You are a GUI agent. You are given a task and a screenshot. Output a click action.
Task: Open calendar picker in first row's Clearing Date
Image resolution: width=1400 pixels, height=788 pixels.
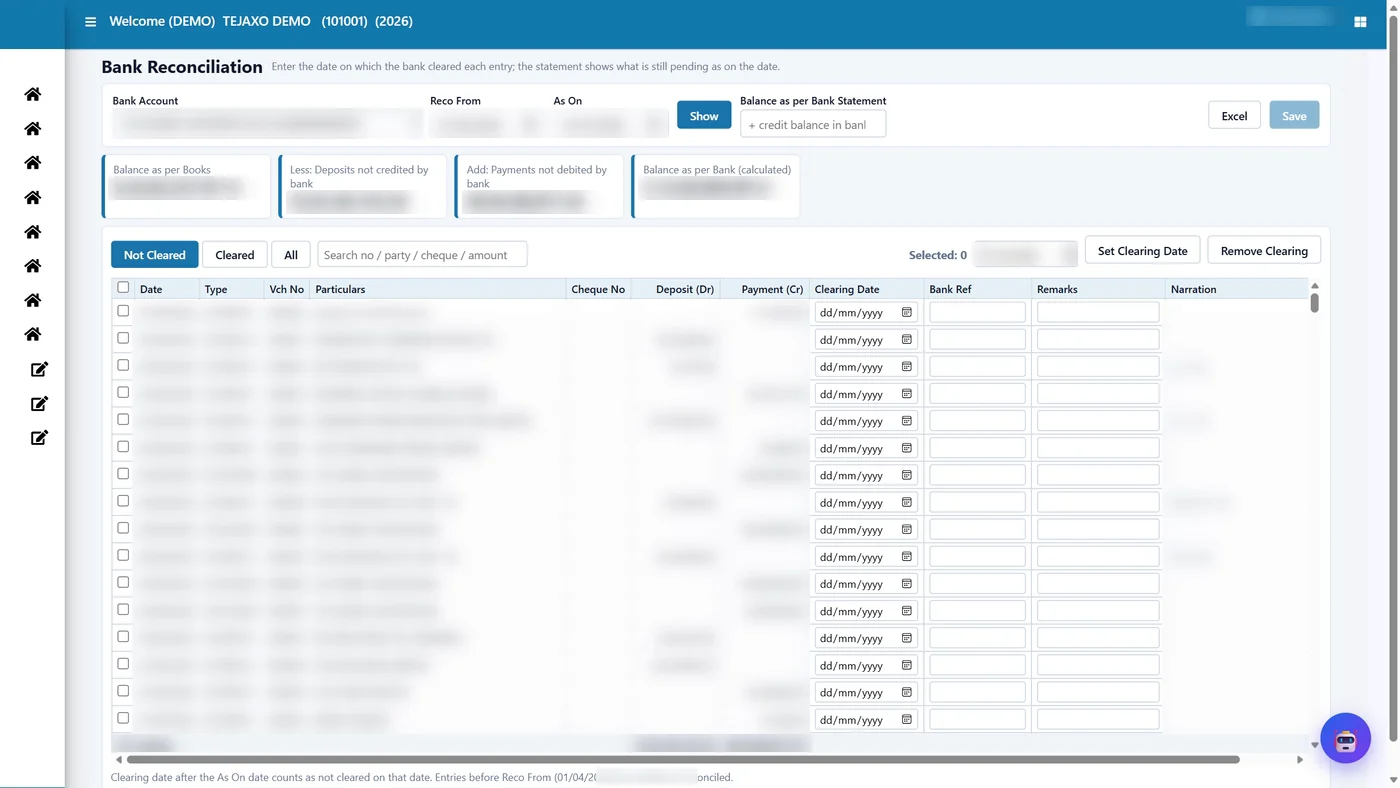click(907, 313)
